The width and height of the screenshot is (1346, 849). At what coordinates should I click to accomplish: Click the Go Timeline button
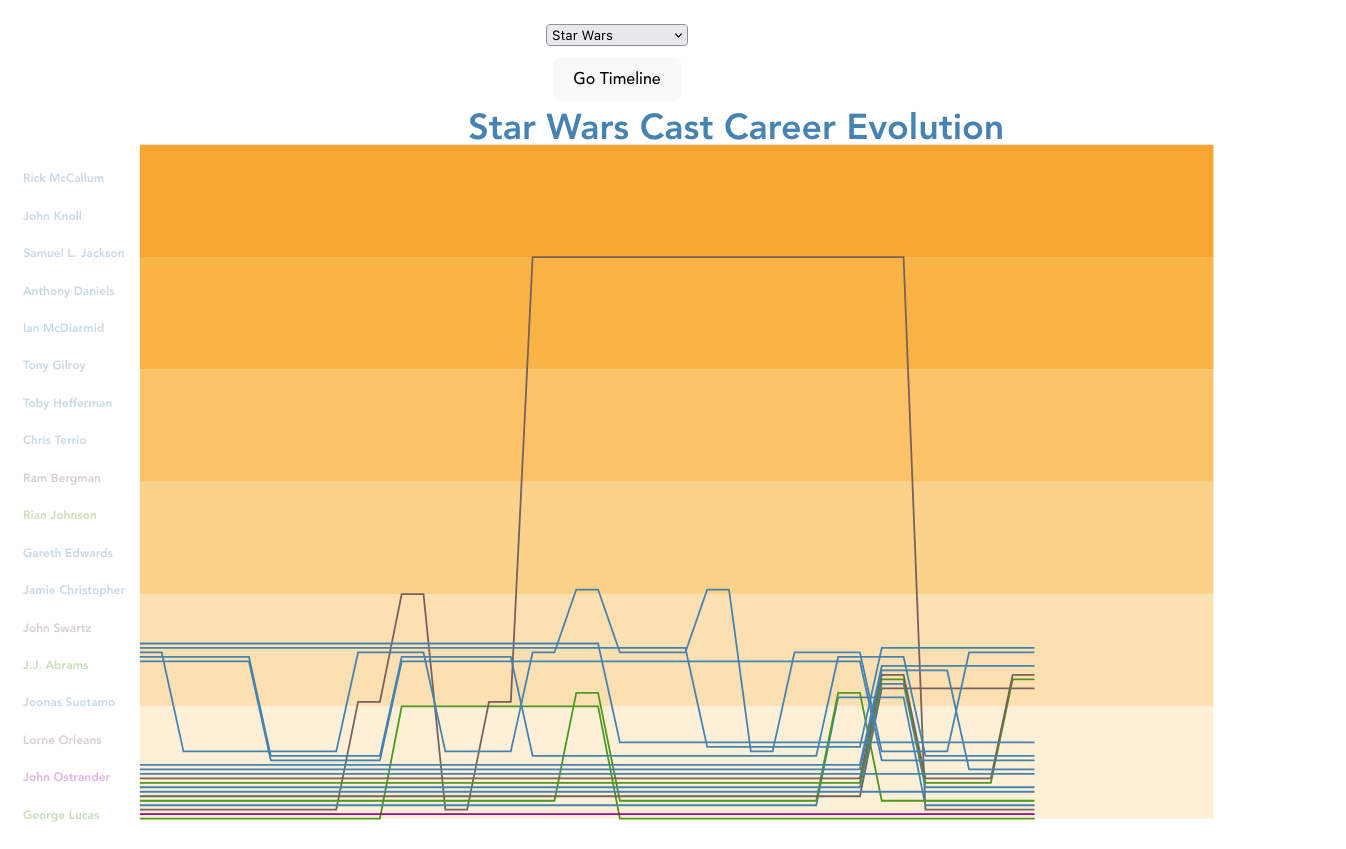pos(617,79)
